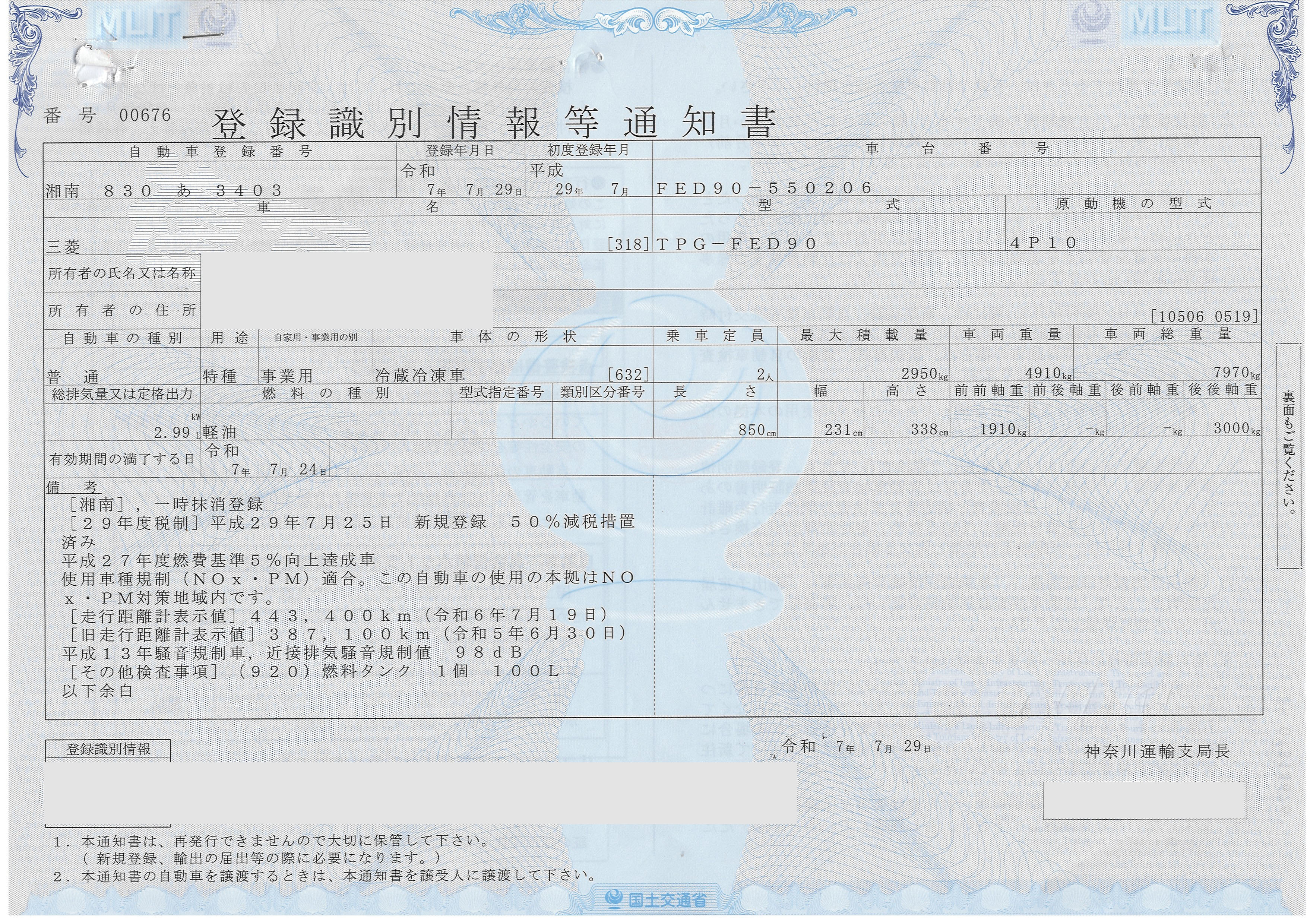Click seating capacity 2人
1307x924 pixels.
click(x=765, y=374)
